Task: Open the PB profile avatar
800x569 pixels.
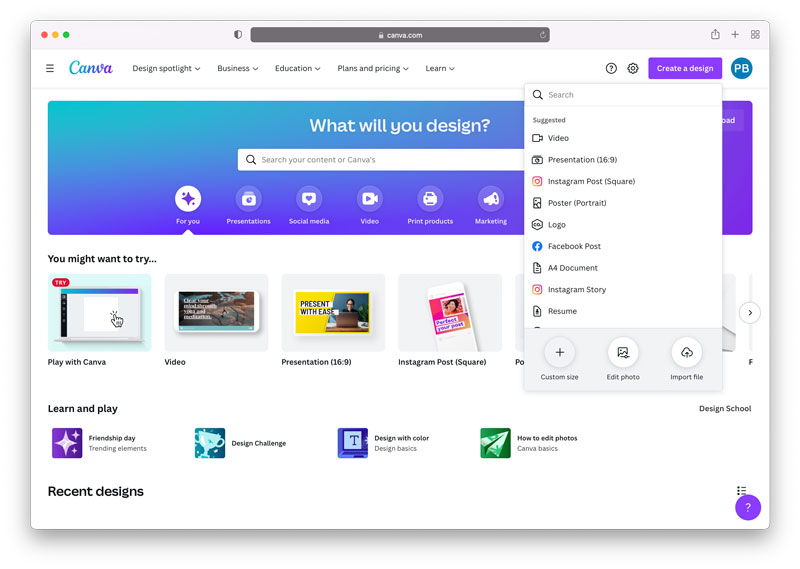Action: pos(741,68)
